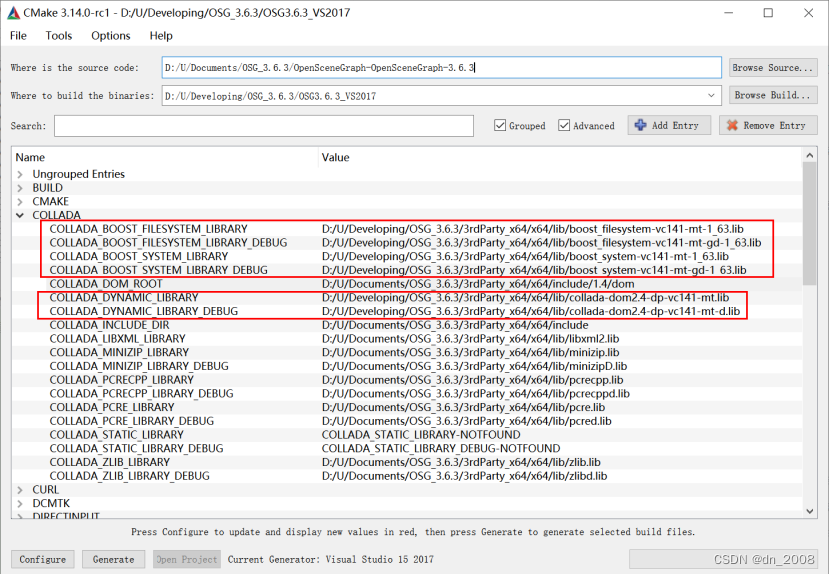Select COLLADA_BOOST_FILESYSTEM_LIBRARY entry name
830x575 pixels.
tap(148, 229)
